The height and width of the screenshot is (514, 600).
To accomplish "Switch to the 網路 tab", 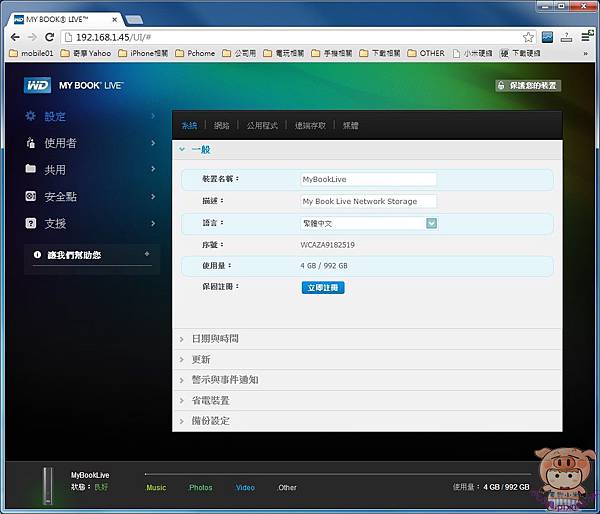I will pos(222,126).
